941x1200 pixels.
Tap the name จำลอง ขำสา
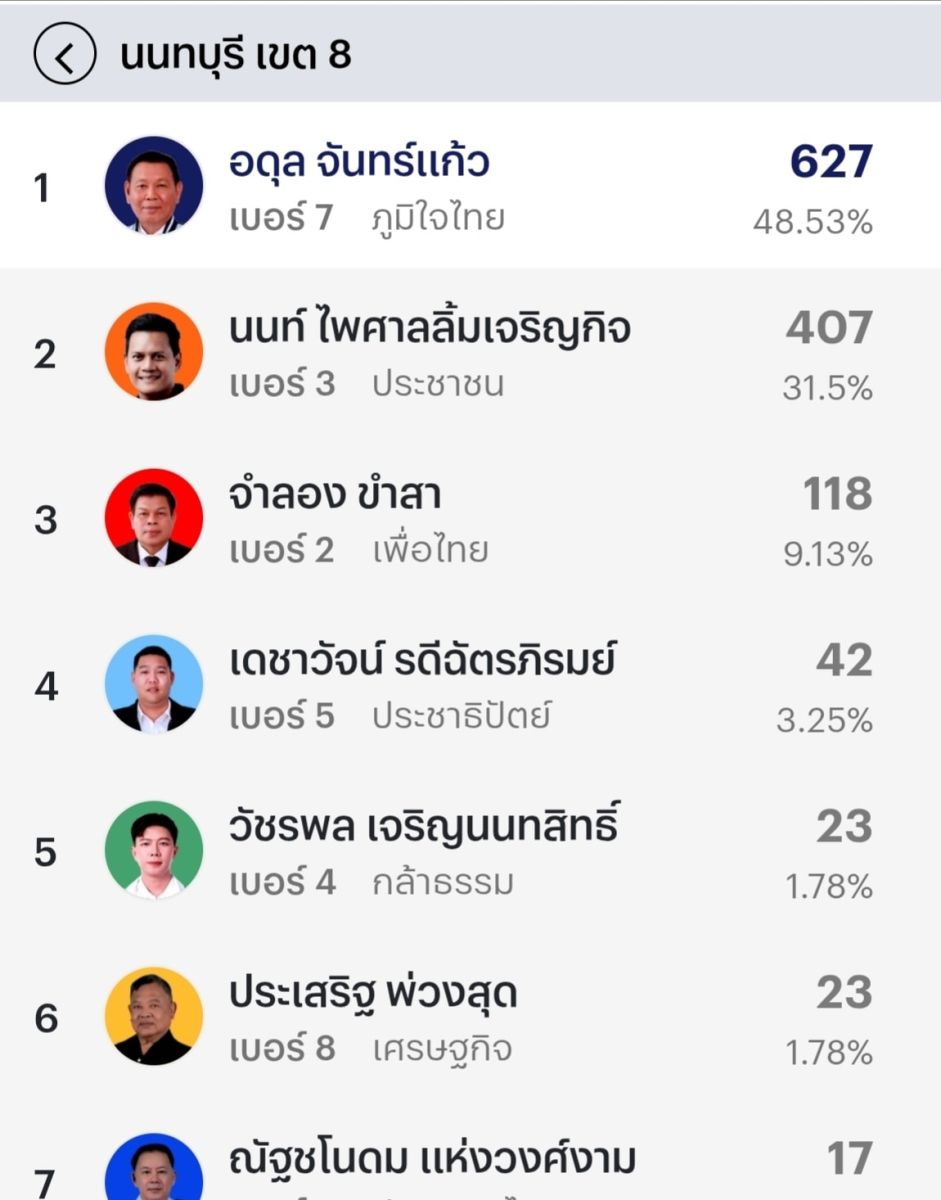click(335, 494)
